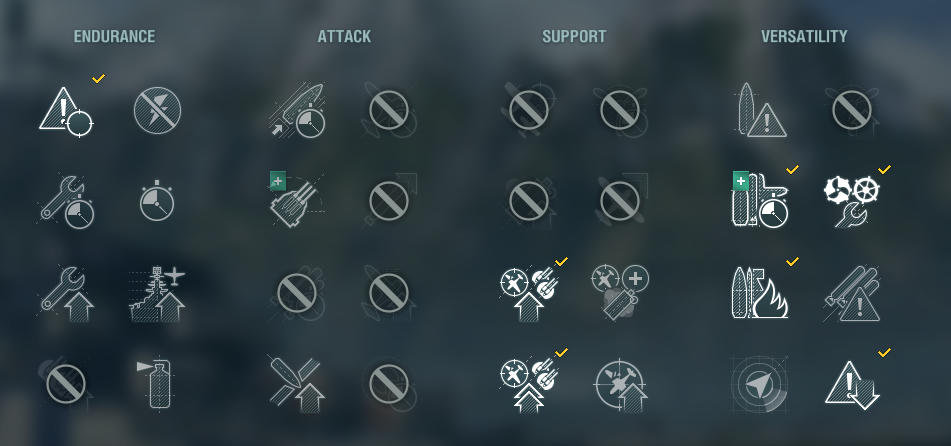This screenshot has width=951, height=446.
Task: Choose the ship with crossed lines upgrade skill
Action: [297, 384]
